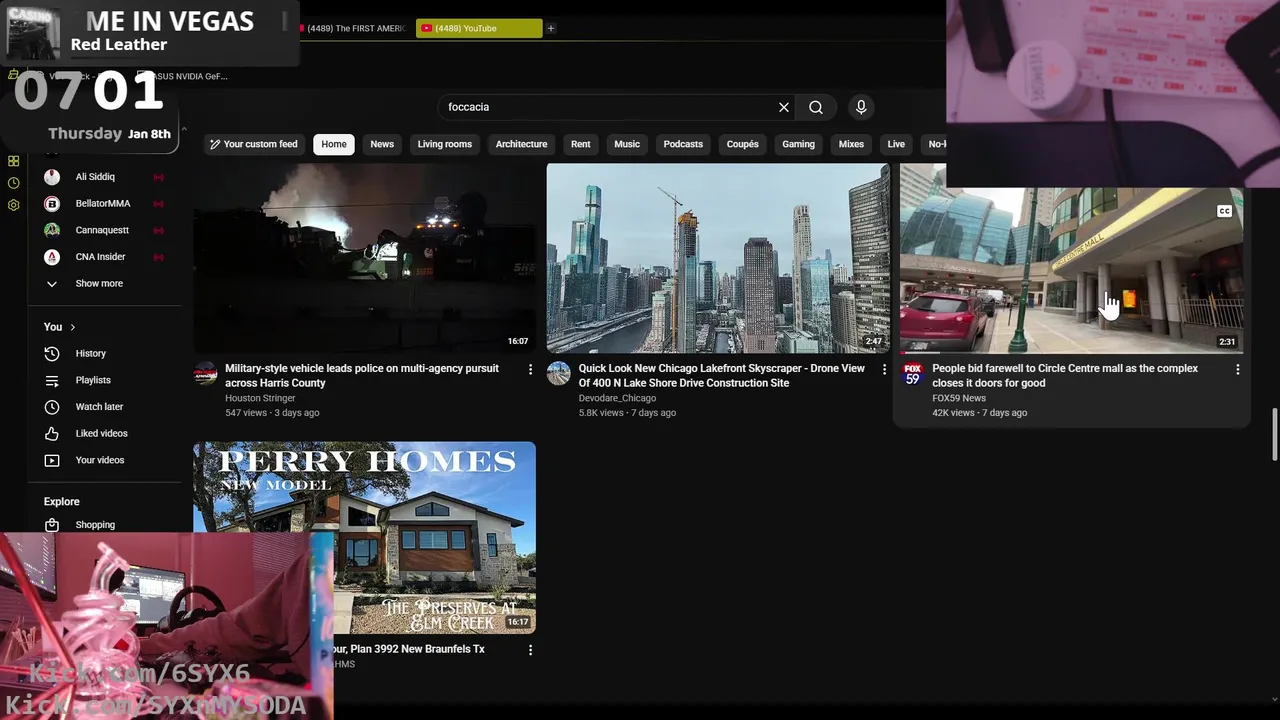This screenshot has width=1280, height=720.
Task: Open the Cannaquestt channel avatar
Action: (52, 230)
